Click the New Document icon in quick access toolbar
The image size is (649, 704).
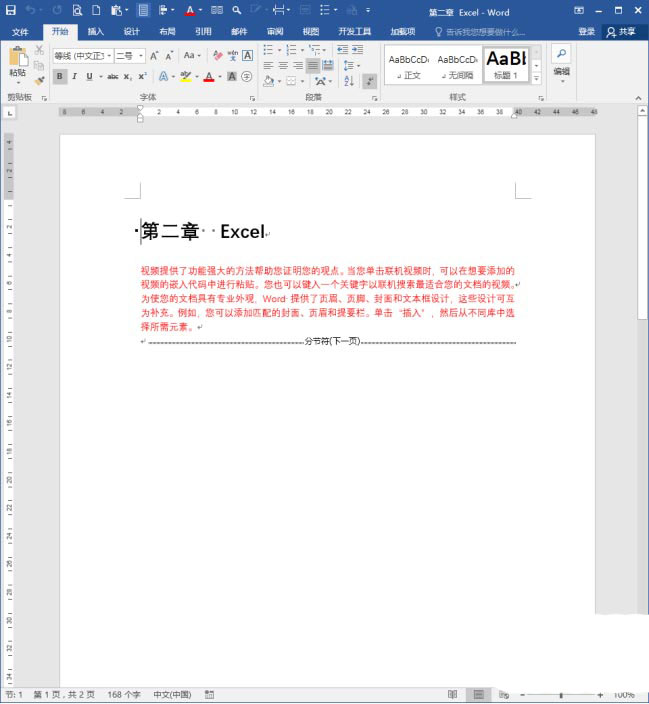(96, 10)
